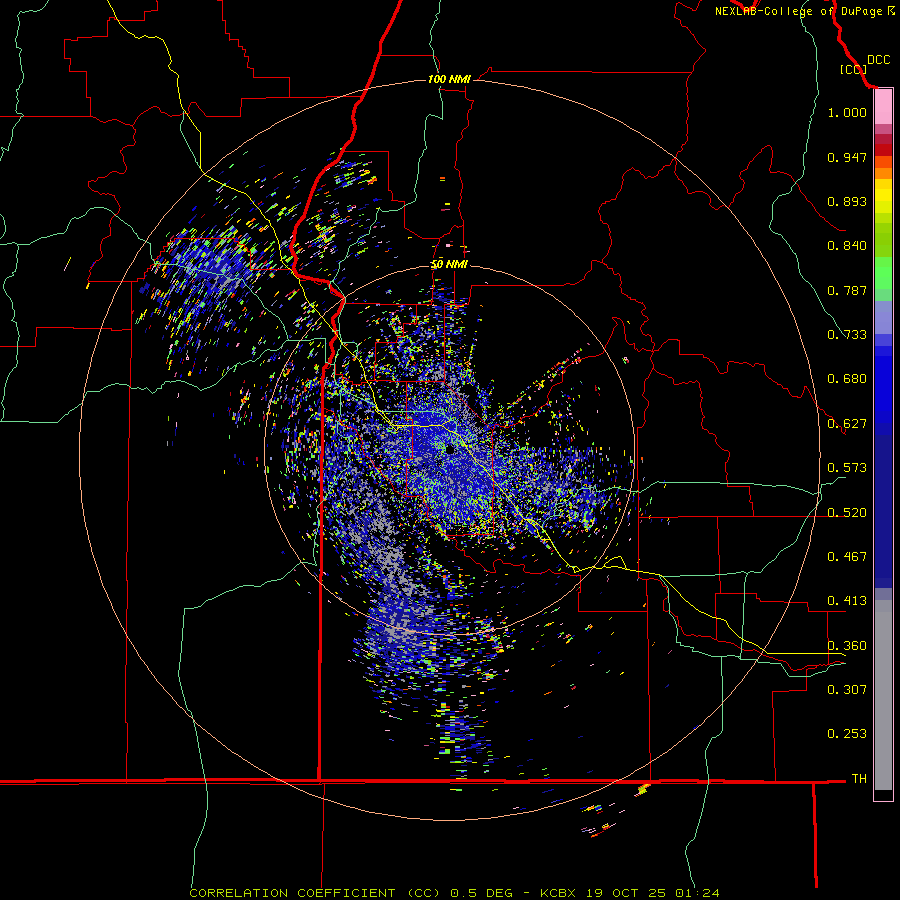Select the 0.467 legend value

[847, 557]
